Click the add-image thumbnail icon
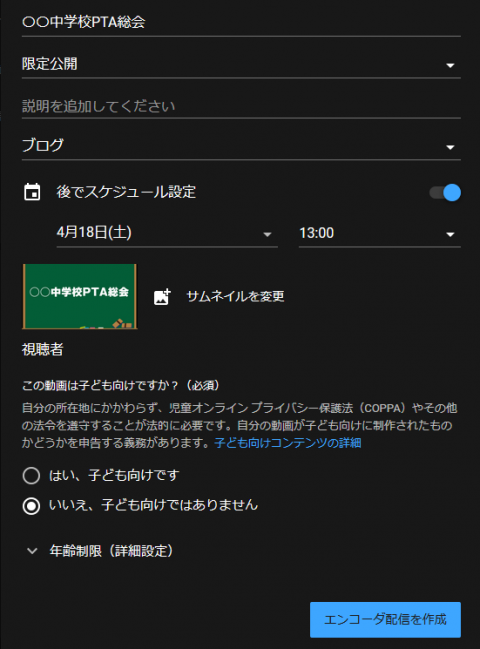This screenshot has height=649, width=480. pyautogui.click(x=162, y=296)
